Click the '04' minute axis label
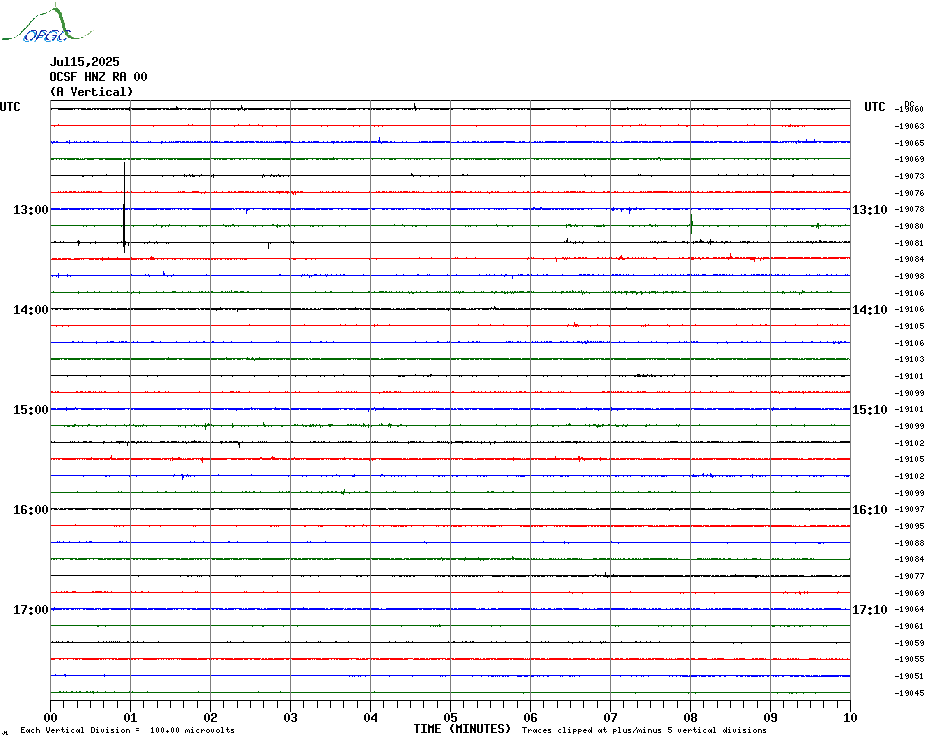The image size is (930, 744). point(371,717)
